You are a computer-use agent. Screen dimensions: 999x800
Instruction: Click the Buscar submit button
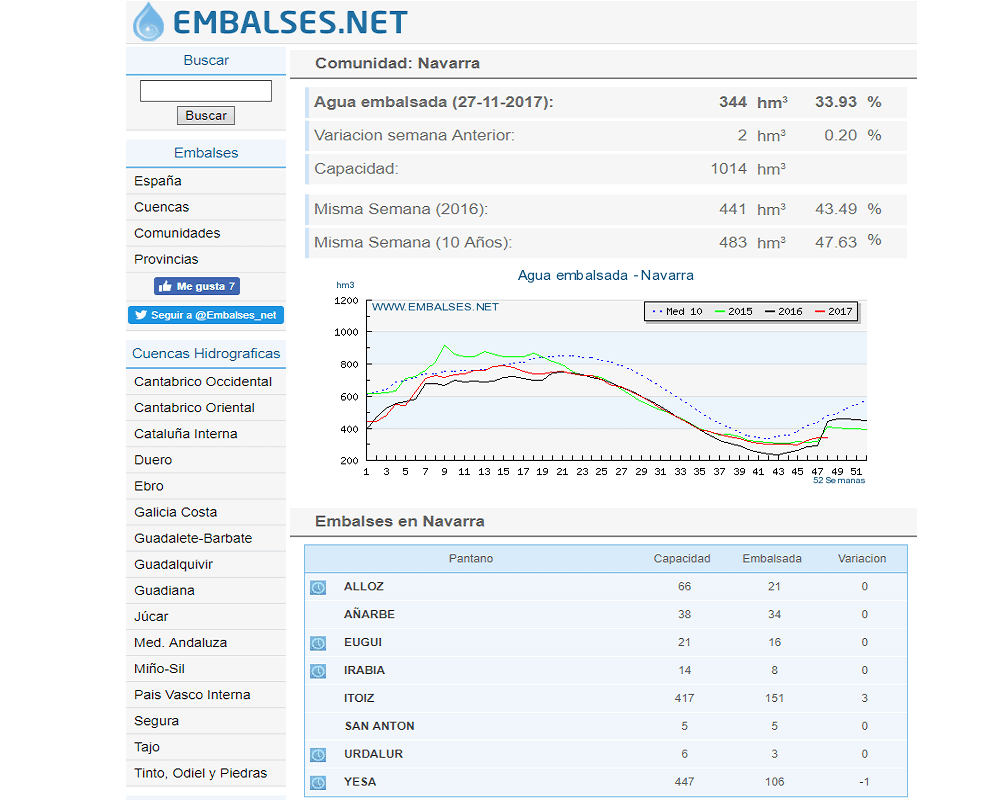(206, 116)
